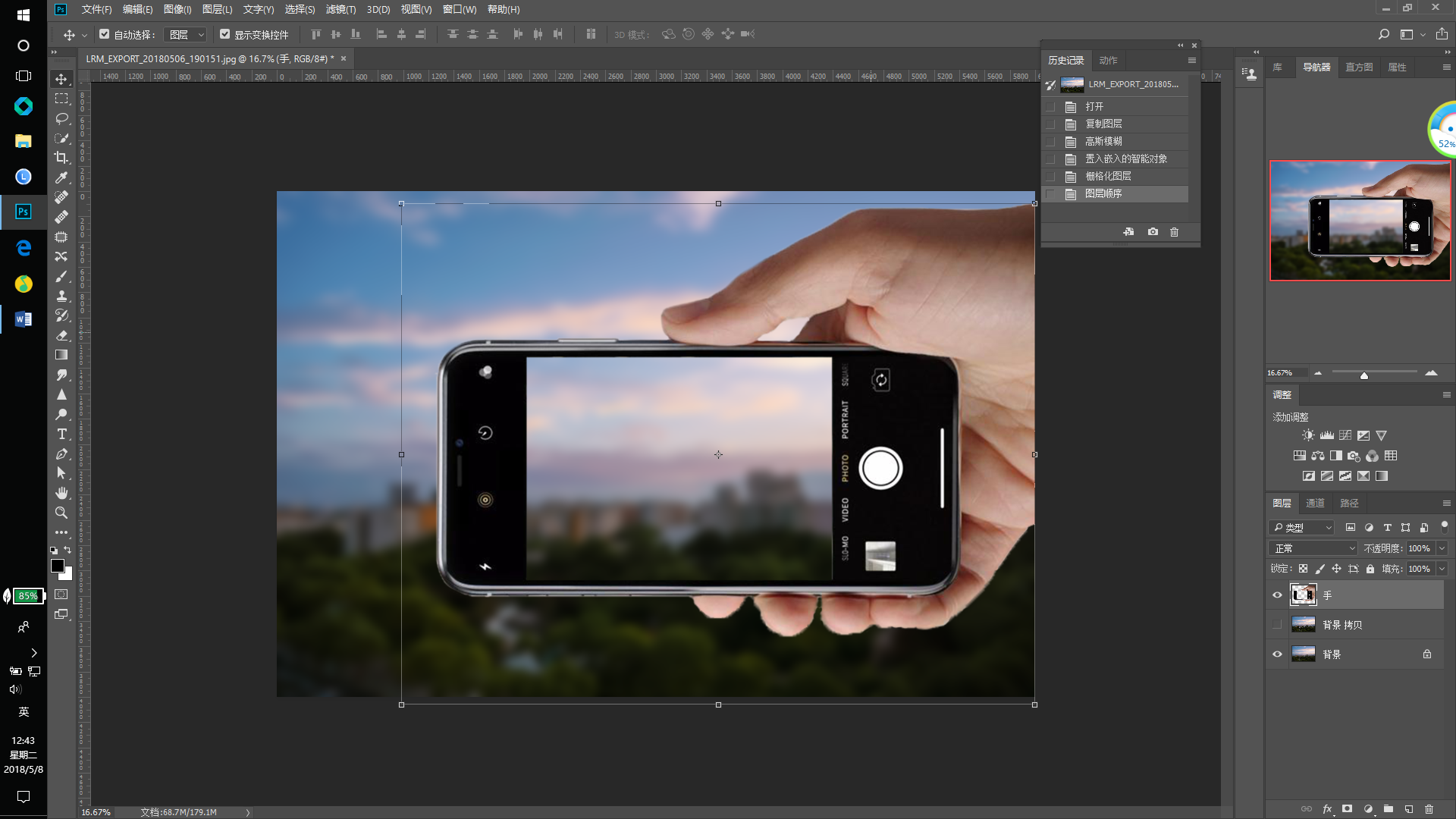1456x819 pixels.
Task: Select the Eraser tool
Action: (x=61, y=335)
